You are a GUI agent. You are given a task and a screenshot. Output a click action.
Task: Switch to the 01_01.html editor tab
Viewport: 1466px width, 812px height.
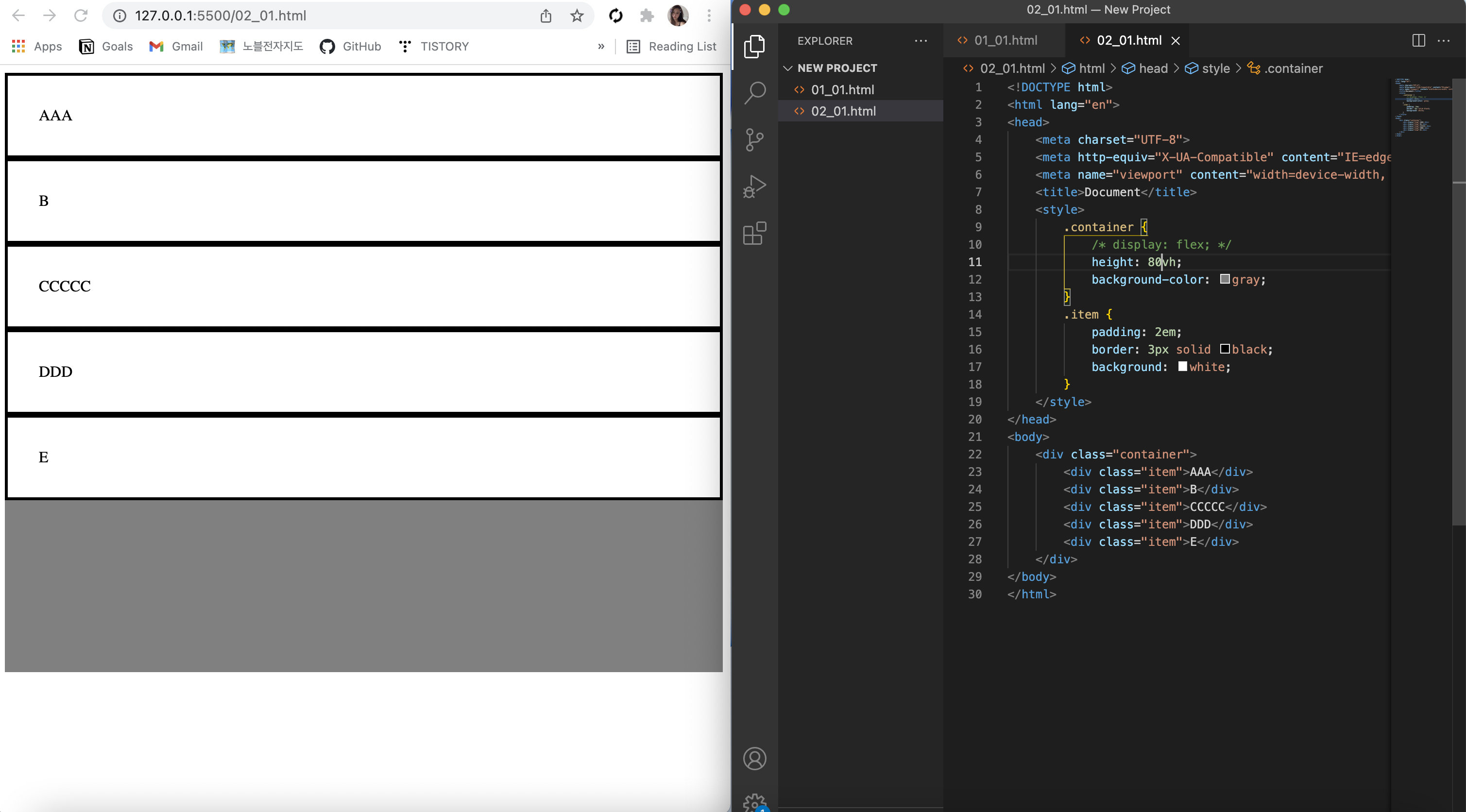1005,40
